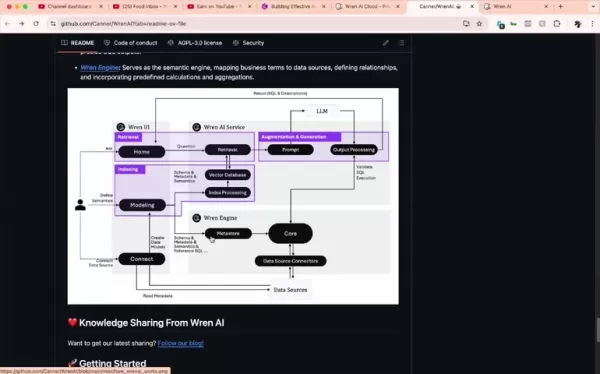
Task: Open the Security tab
Action: tap(248, 43)
